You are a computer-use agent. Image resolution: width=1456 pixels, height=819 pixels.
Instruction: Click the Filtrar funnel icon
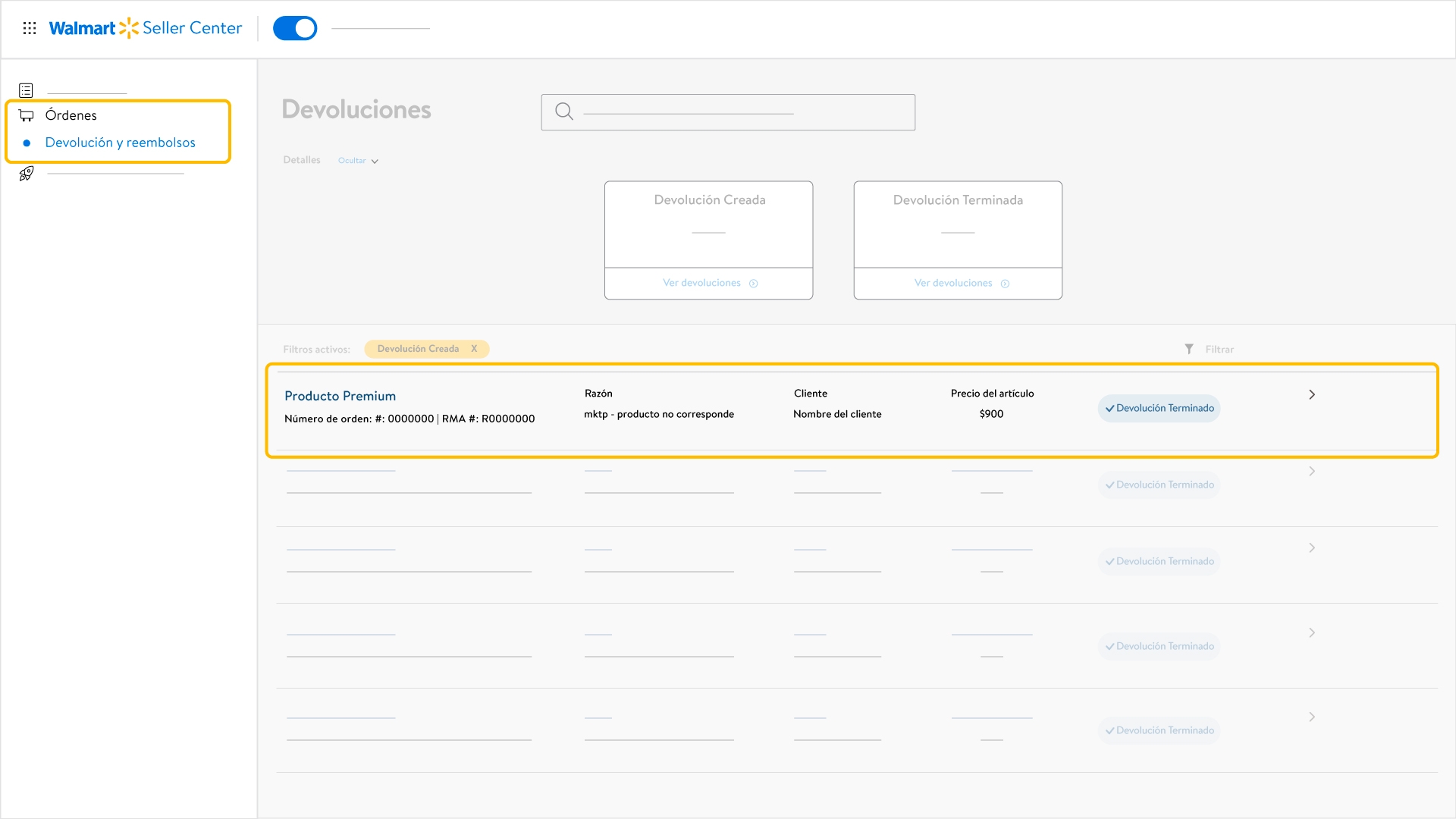(1189, 349)
